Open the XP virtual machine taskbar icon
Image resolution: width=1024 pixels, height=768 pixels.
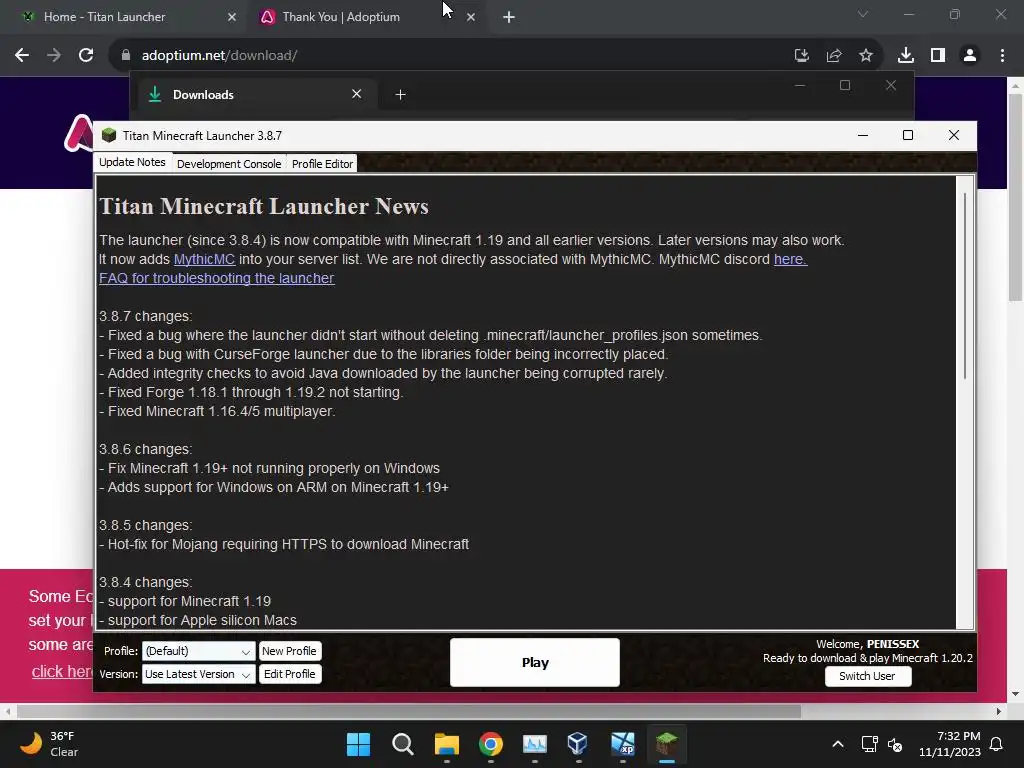coord(622,744)
